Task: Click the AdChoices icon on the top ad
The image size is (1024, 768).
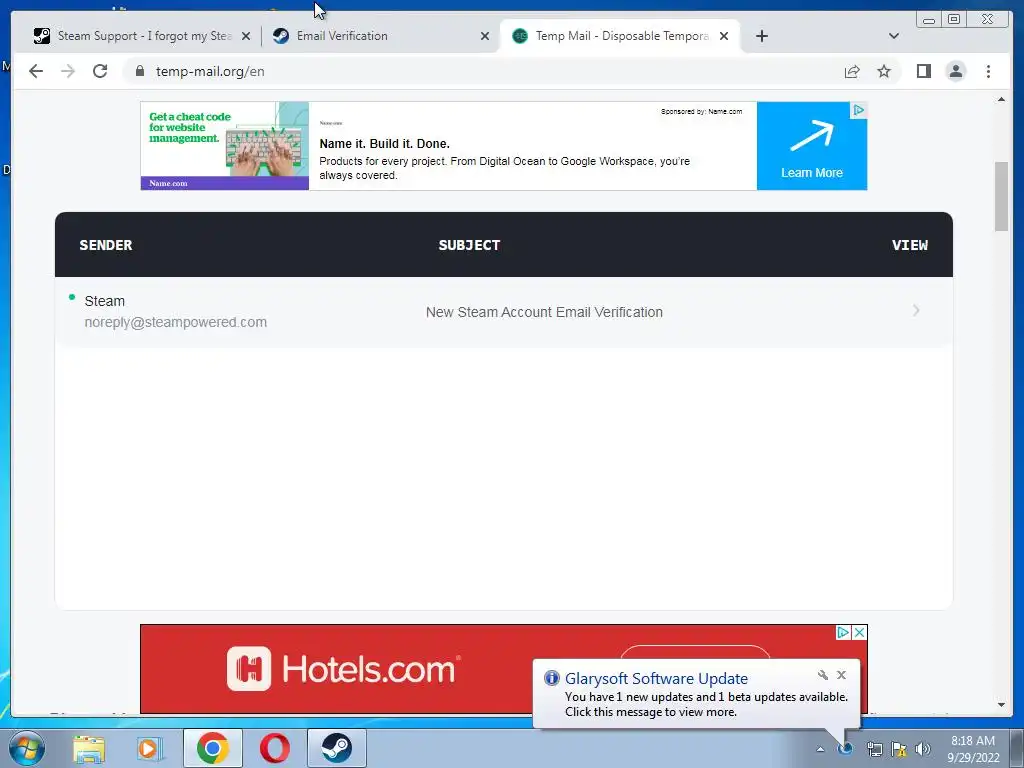Action: coord(859,110)
